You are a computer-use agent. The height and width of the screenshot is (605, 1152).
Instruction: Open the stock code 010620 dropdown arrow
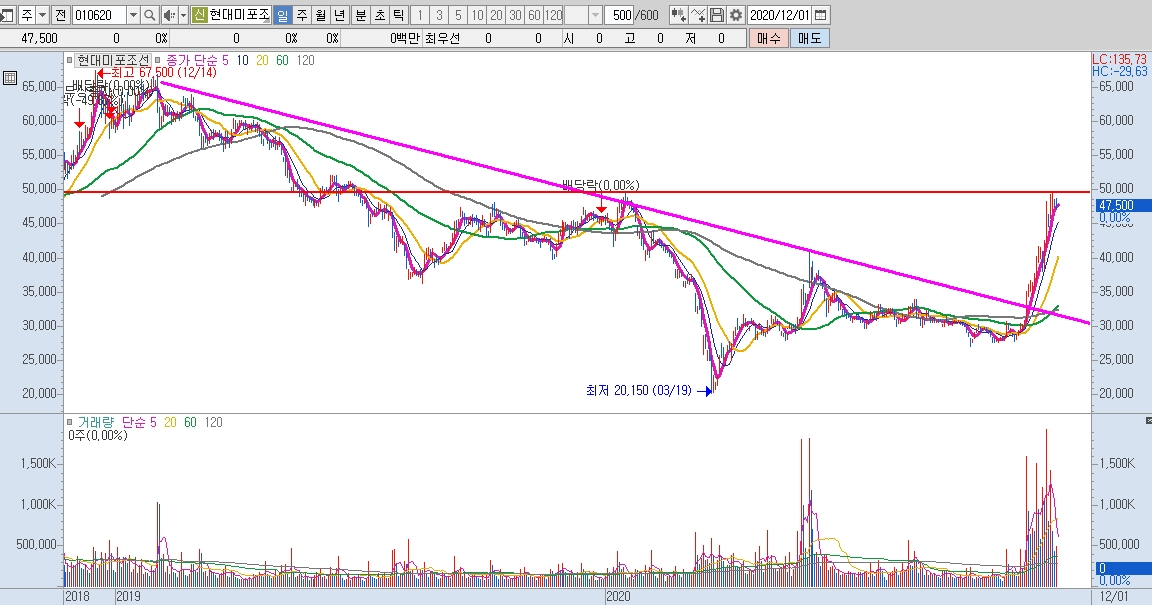133,15
